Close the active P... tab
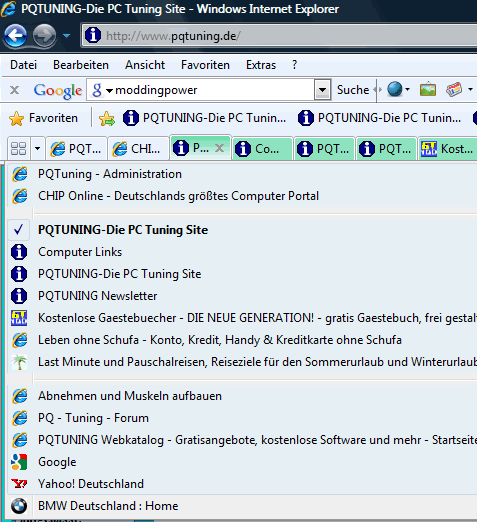Screen dimensions: 477x522 coord(219,148)
